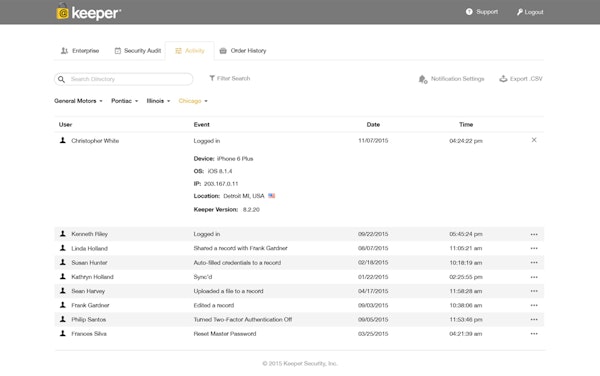The image size is (600, 376).
Task: Click the Time column header
Action: (466, 125)
